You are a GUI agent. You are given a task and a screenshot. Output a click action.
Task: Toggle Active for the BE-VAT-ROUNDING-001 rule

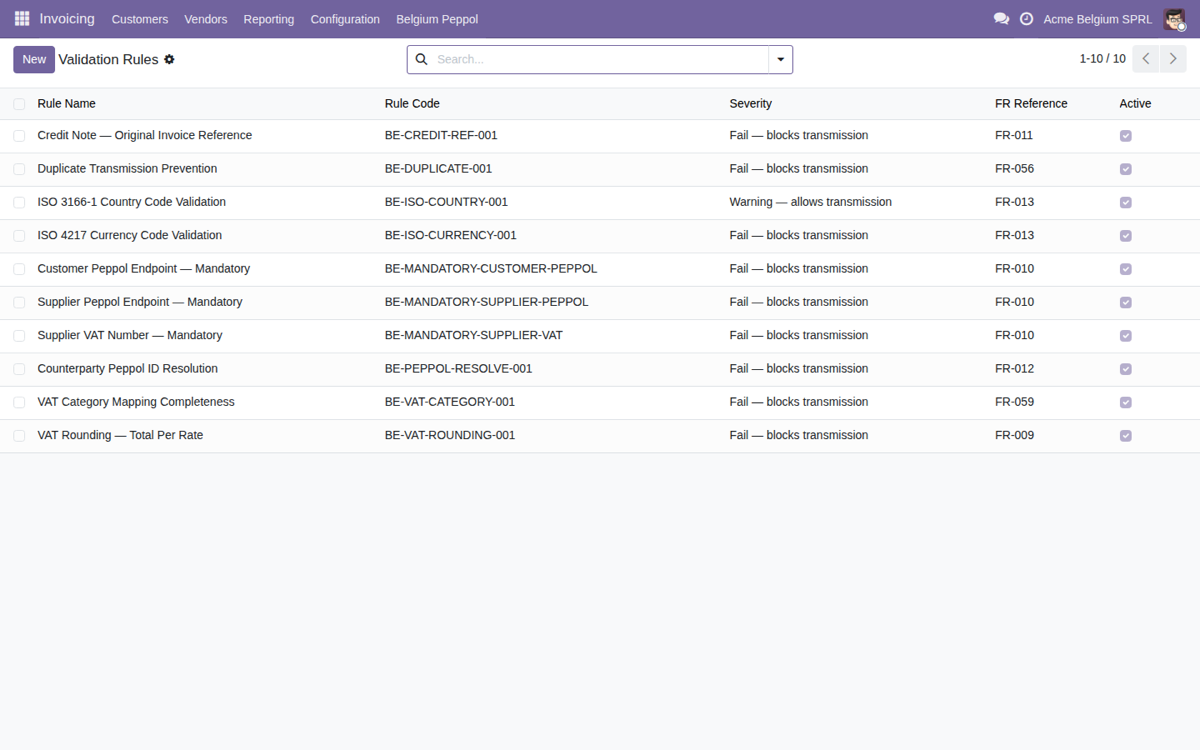tap(1126, 436)
